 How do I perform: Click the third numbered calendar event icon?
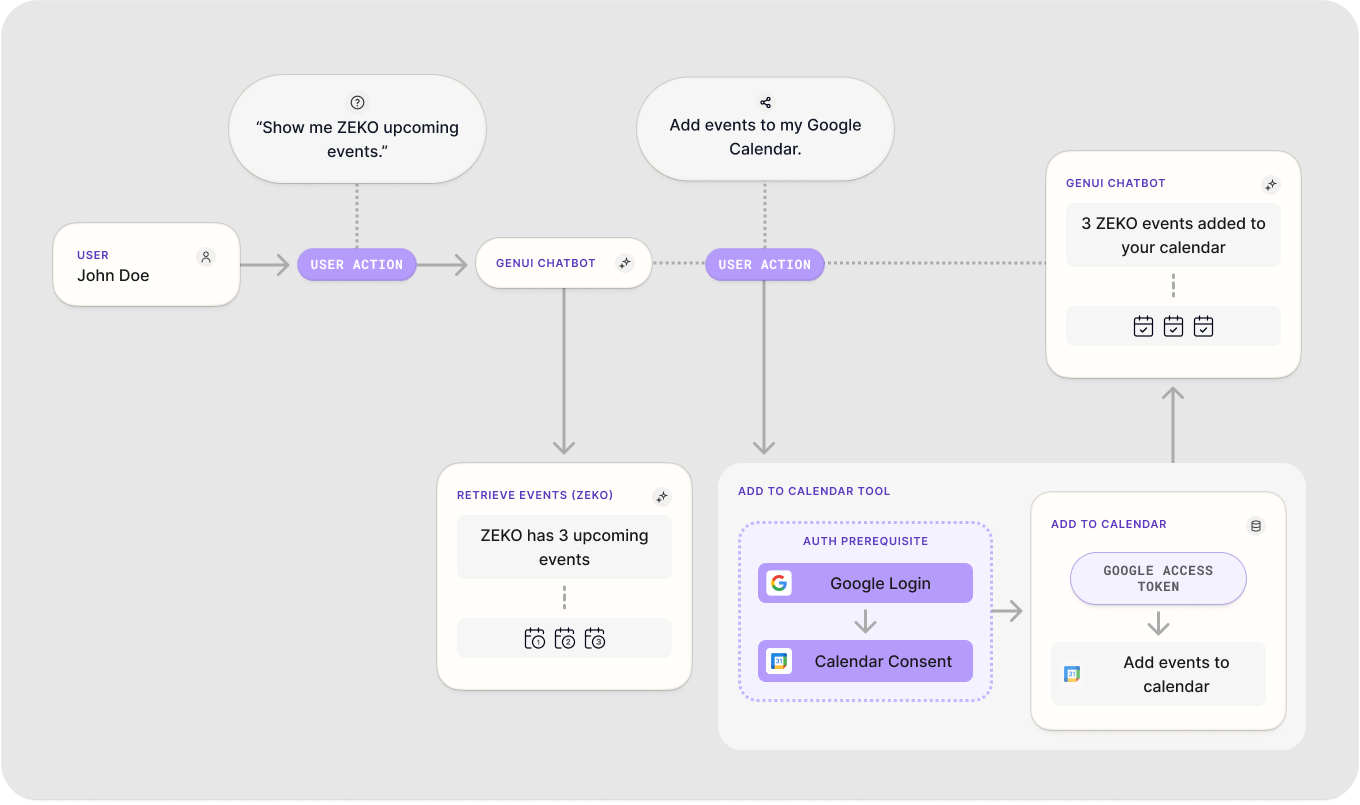[x=595, y=638]
